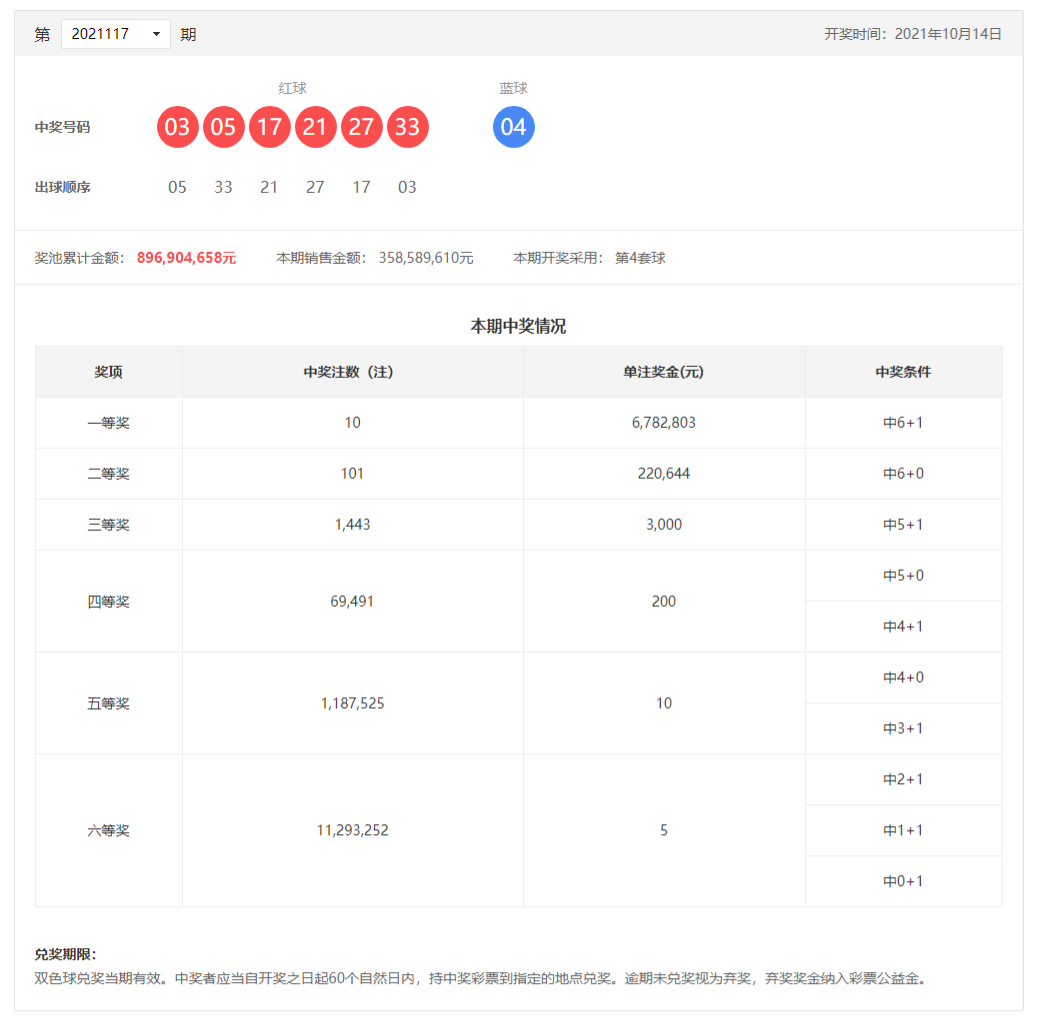Click the 中奖号码 row label
Image resolution: width=1040 pixels, height=1020 pixels.
(x=63, y=127)
